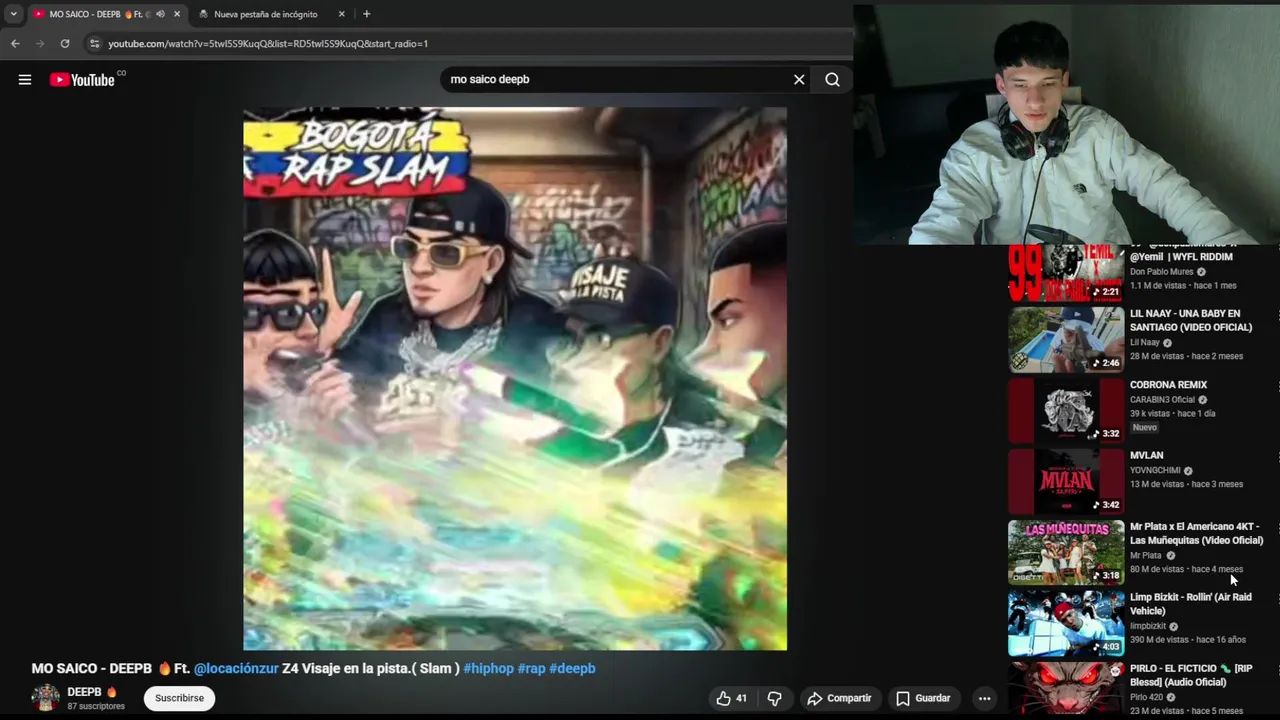Subscribe with the Suscribirse button
The width and height of the screenshot is (1280, 720).
point(179,698)
